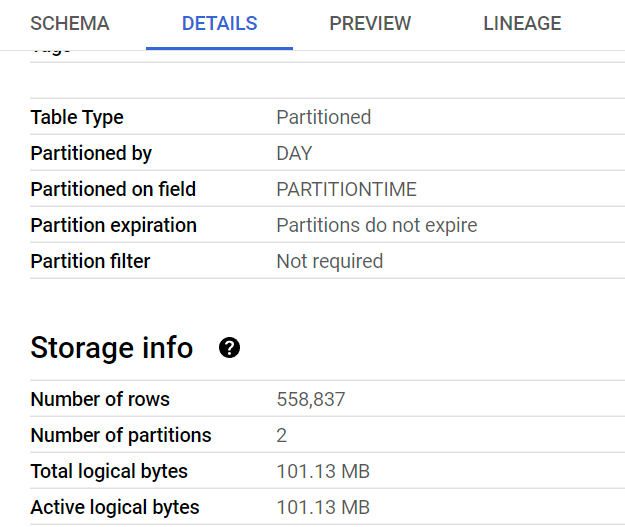Open the PREVIEW tab
The width and height of the screenshot is (625, 527).
coord(370,24)
